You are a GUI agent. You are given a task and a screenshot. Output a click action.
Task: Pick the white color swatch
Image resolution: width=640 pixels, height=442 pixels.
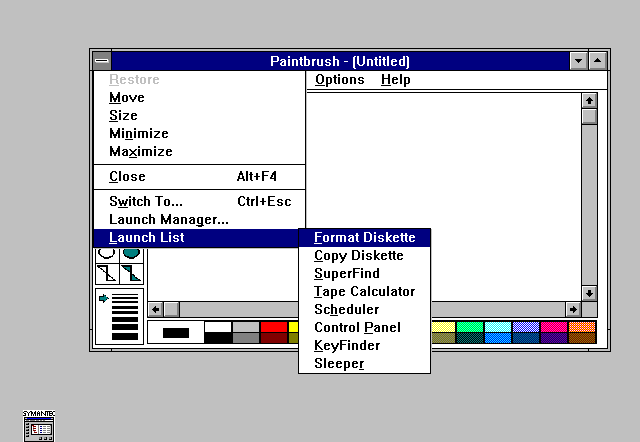click(x=218, y=327)
